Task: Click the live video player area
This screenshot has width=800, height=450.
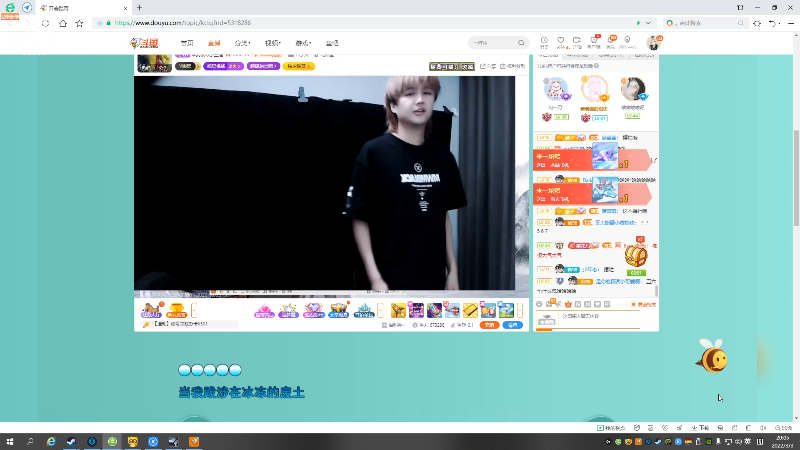Action: (324, 183)
